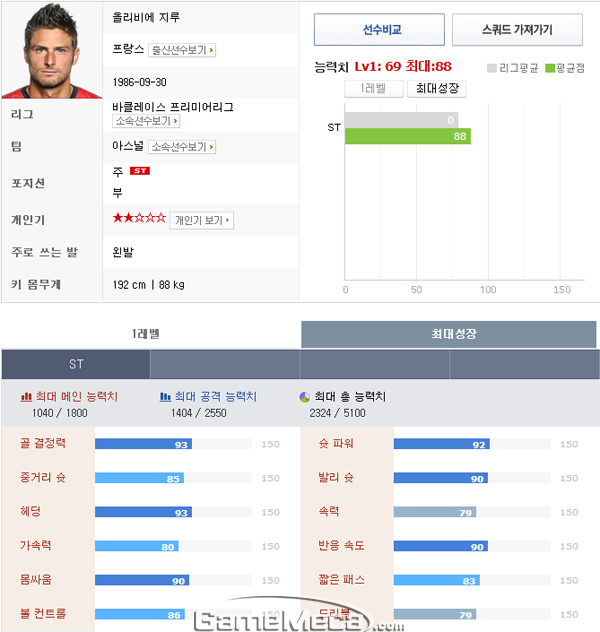Viewport: 600px width, 632px height.
Task: Click the 스쿼드 가져오기 button
Action: 517,29
